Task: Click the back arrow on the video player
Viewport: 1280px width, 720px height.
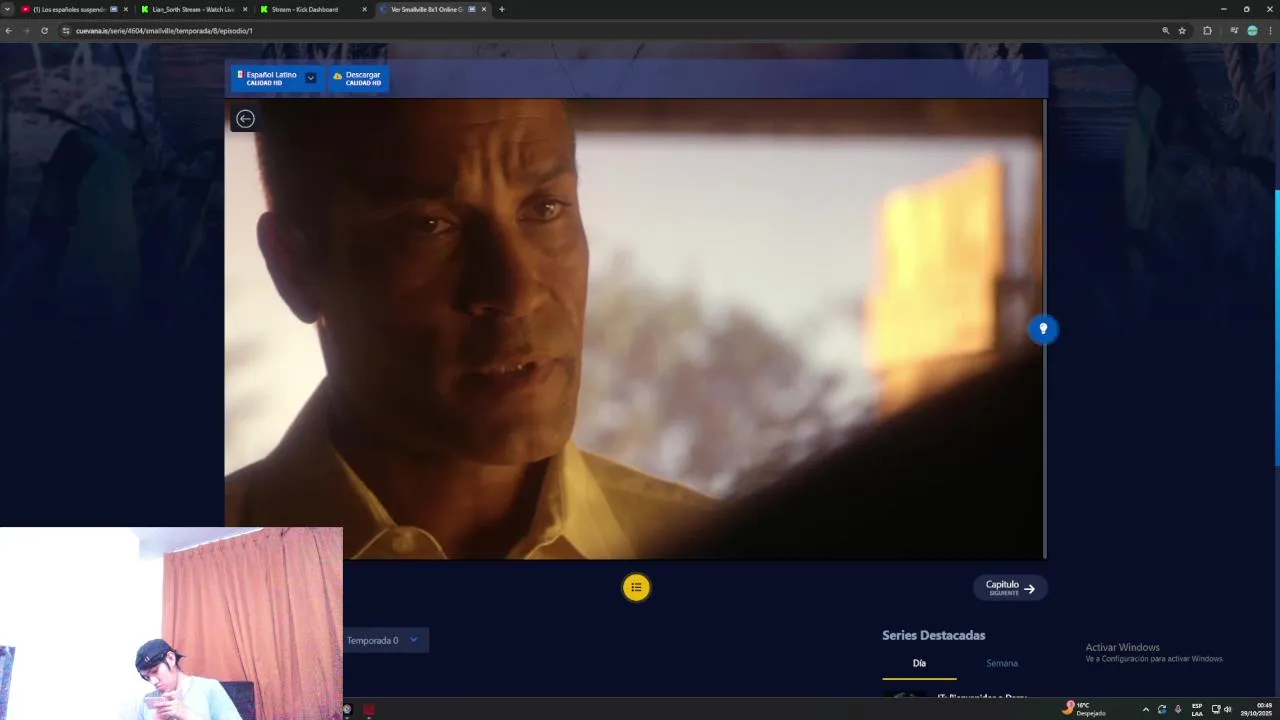Action: [x=245, y=119]
